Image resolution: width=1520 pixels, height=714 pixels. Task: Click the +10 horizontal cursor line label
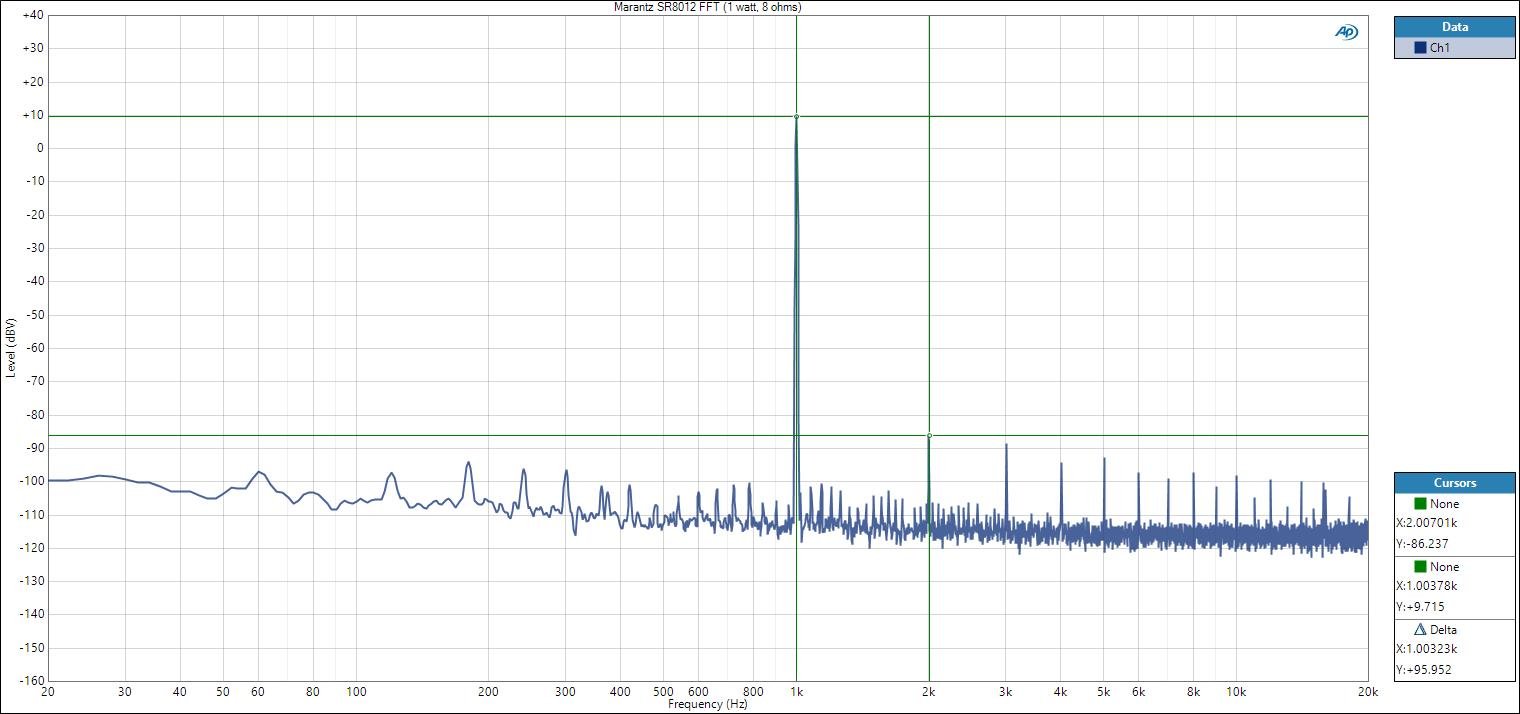pyautogui.click(x=31, y=115)
